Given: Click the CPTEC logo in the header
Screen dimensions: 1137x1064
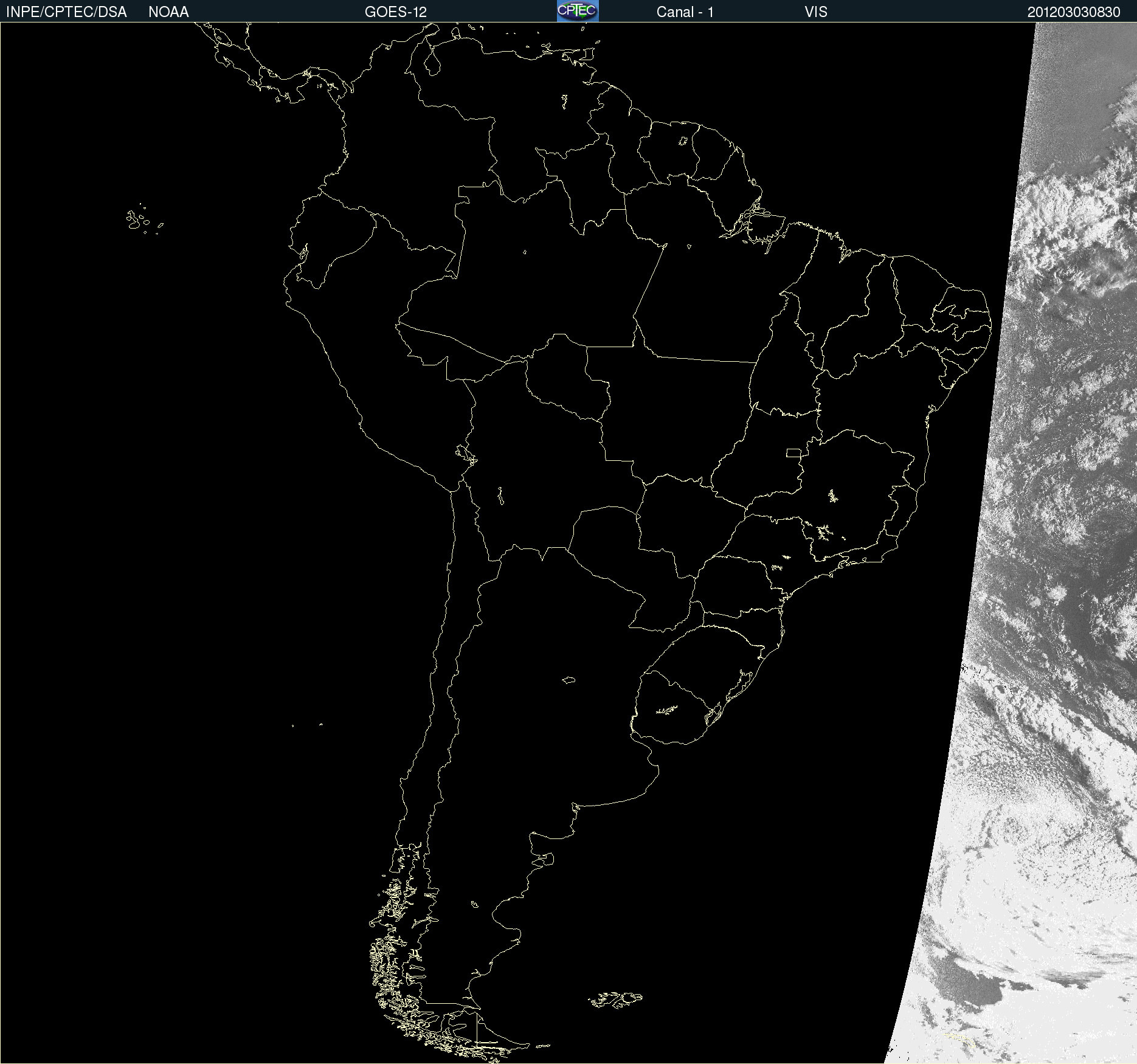Looking at the screenshot, I should pos(578,11).
